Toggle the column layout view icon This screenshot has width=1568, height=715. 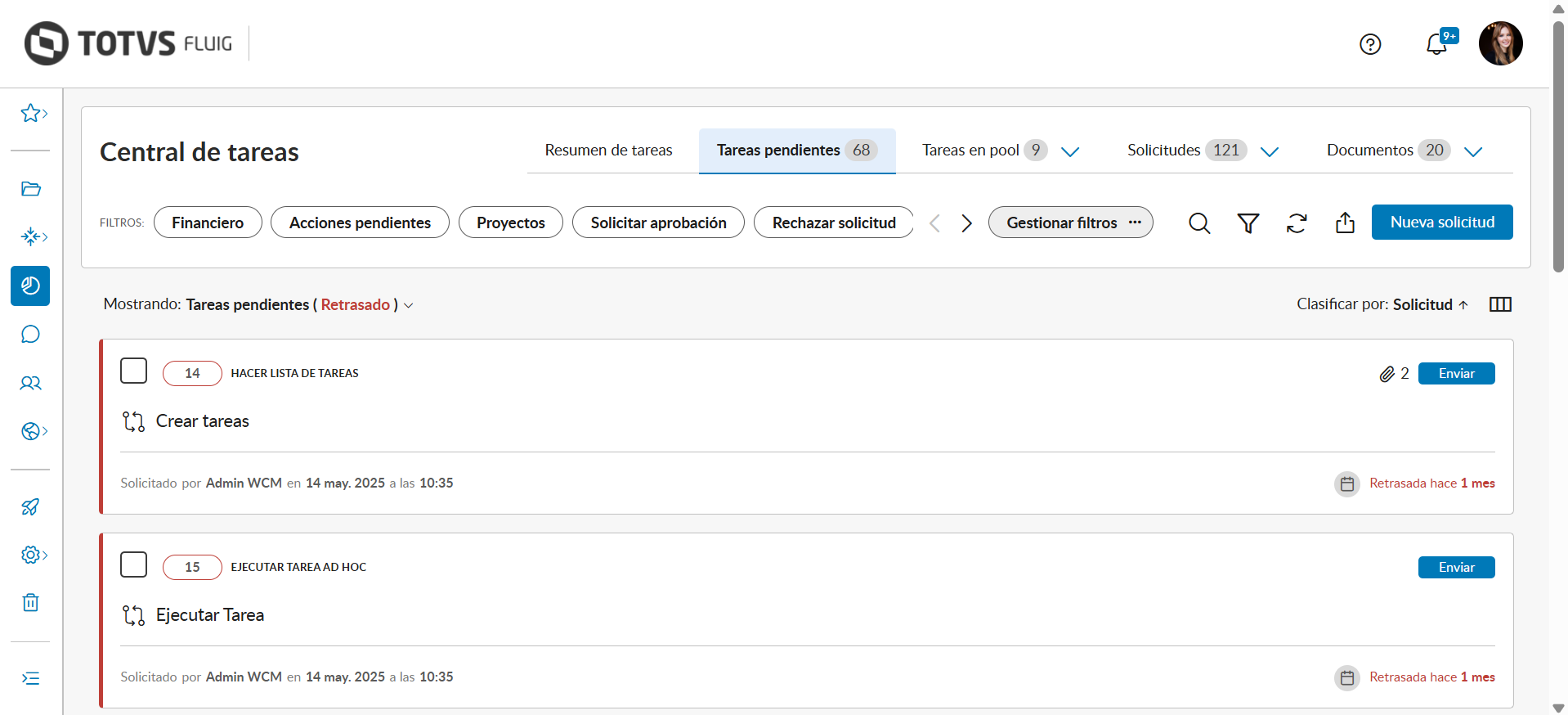[x=1500, y=304]
